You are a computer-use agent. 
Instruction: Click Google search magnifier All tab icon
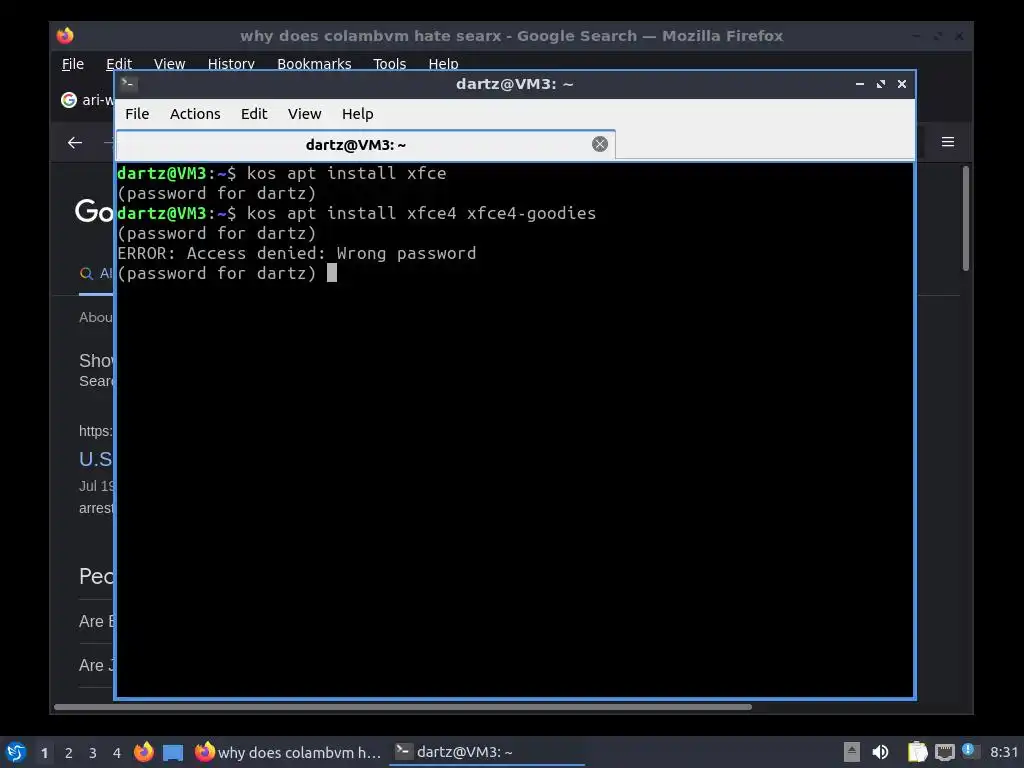[x=86, y=274]
